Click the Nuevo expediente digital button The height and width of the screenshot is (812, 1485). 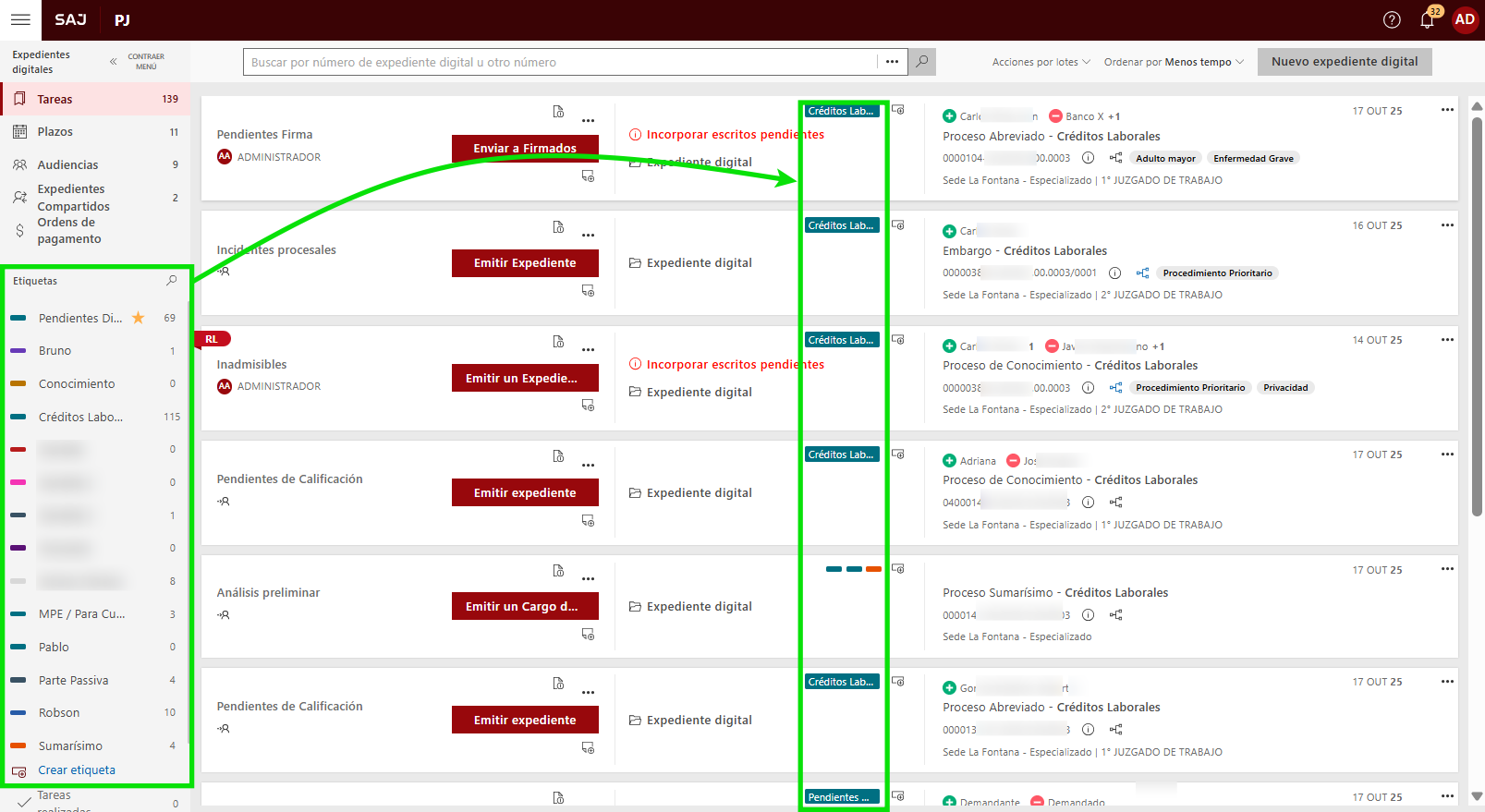pos(1344,62)
